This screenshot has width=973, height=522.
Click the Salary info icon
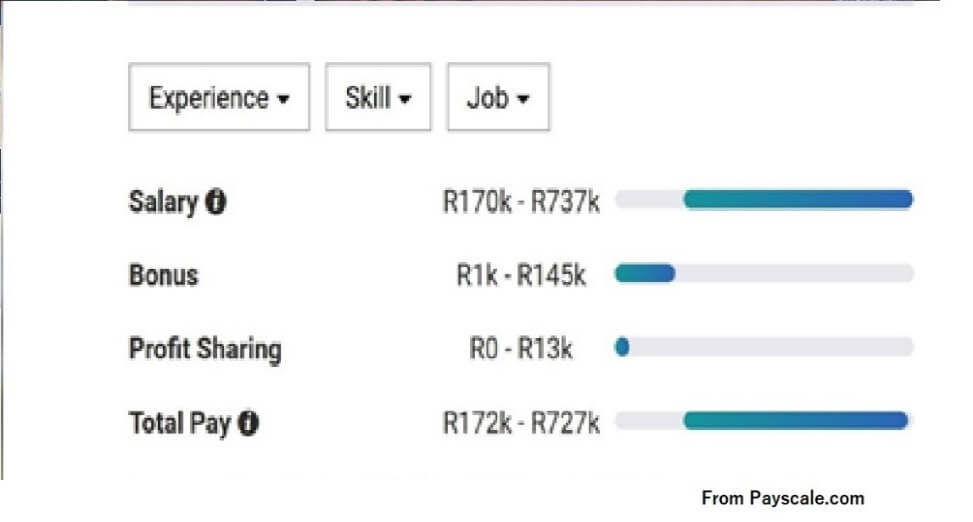(215, 202)
